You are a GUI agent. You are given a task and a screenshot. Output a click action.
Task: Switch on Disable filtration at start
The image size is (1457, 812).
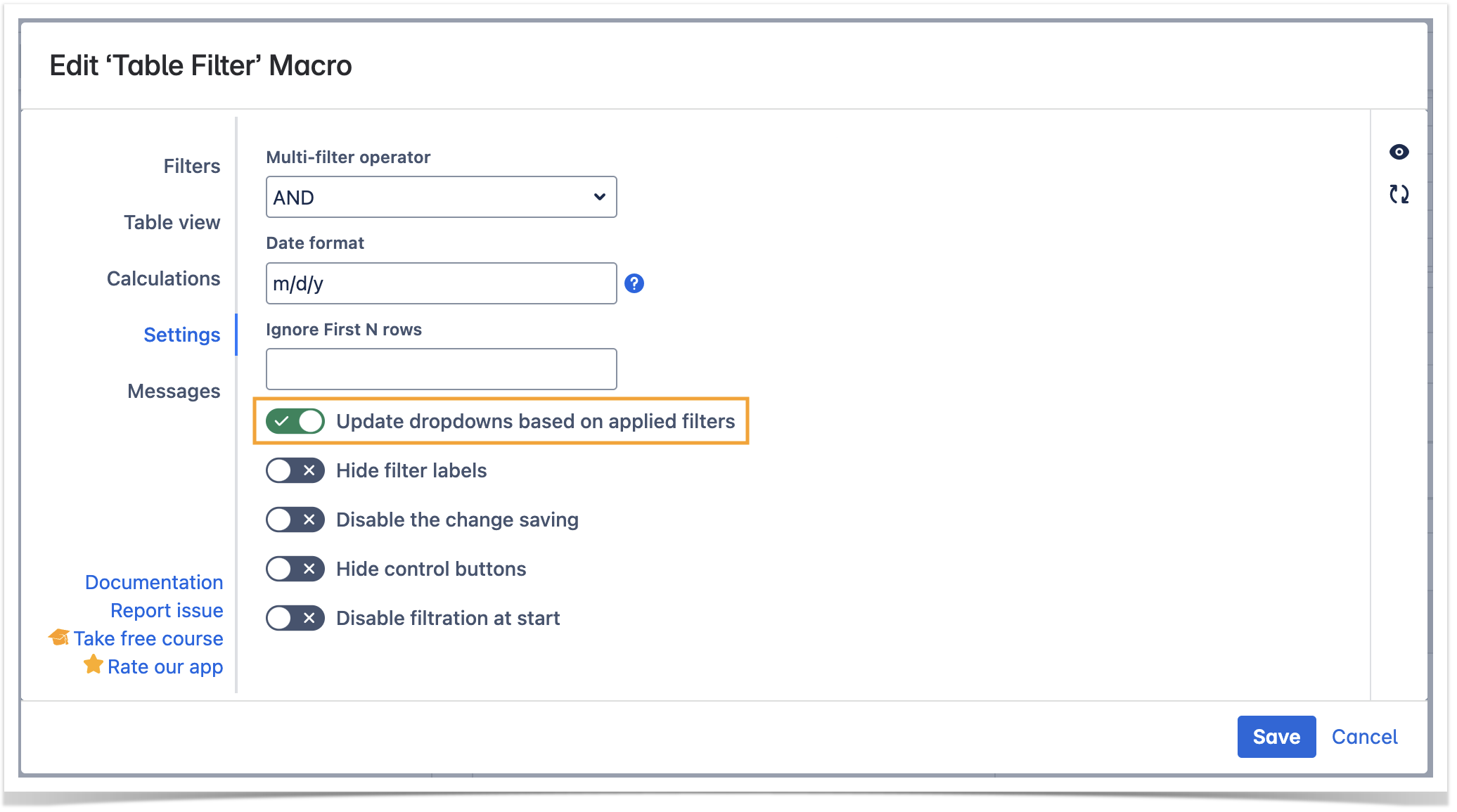pos(295,618)
